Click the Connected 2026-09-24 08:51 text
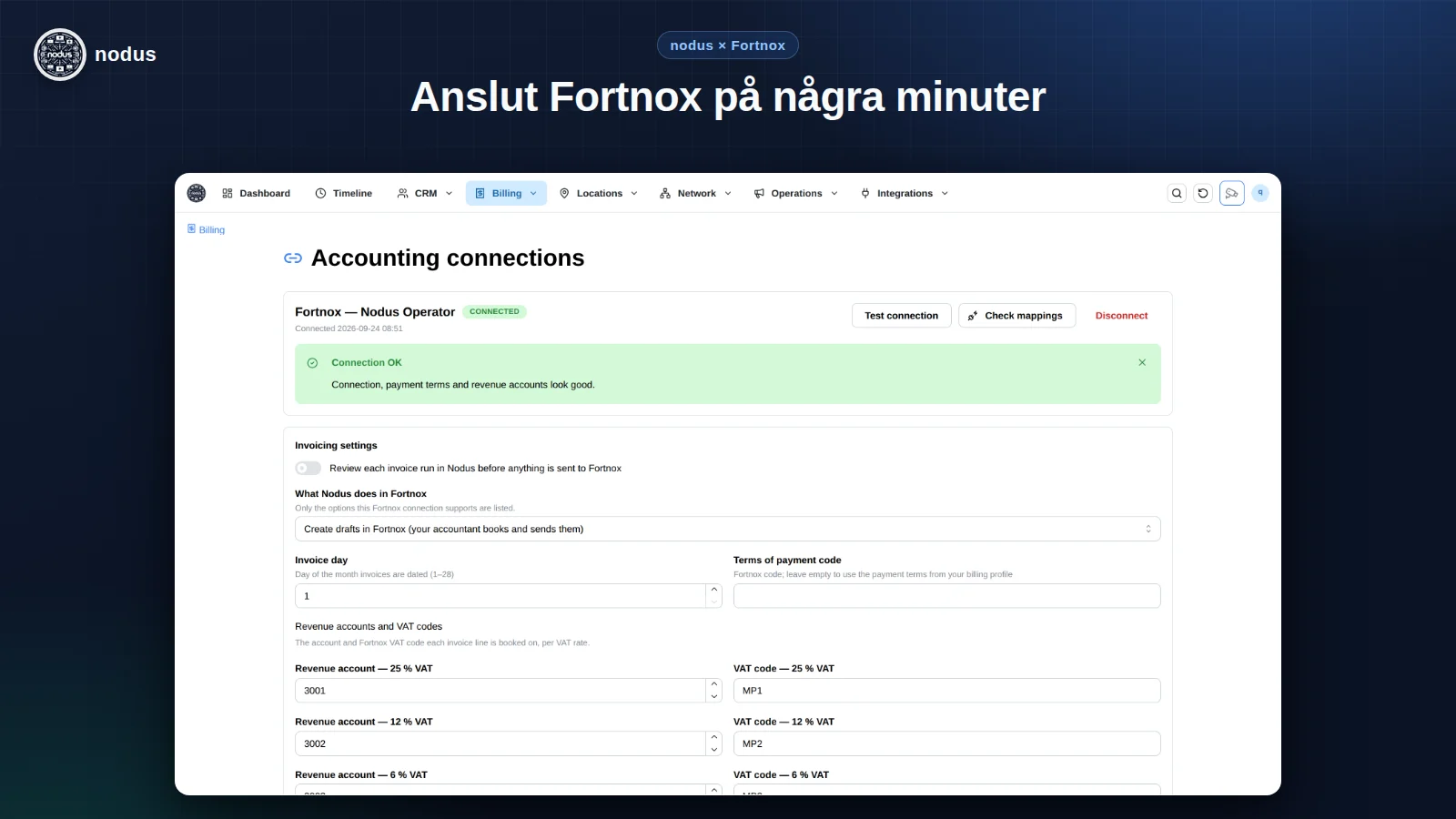 (349, 329)
